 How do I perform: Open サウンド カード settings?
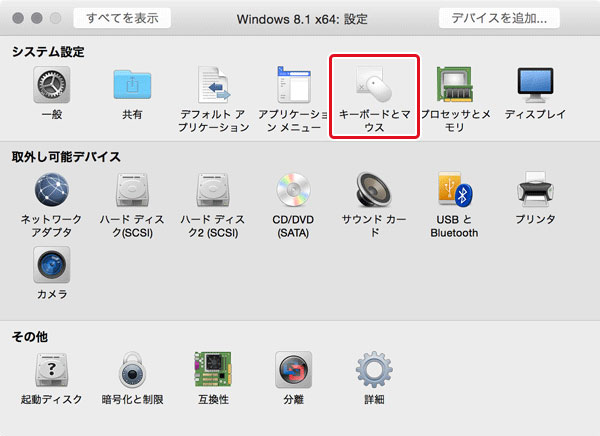click(374, 190)
